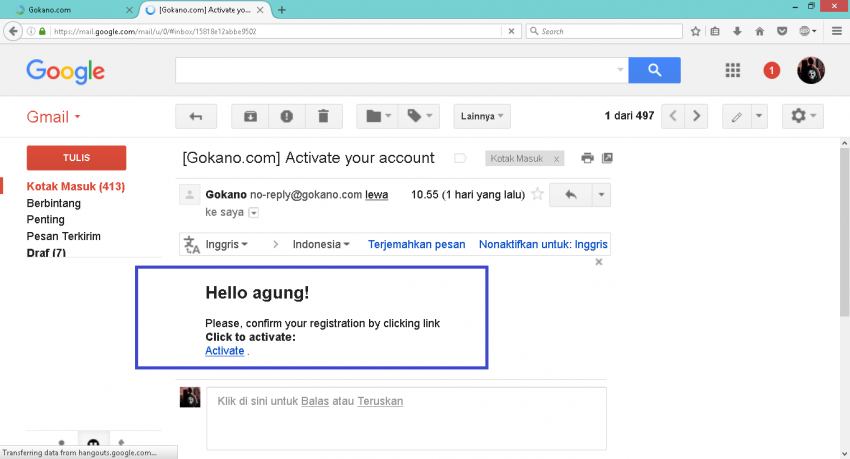The height and width of the screenshot is (459, 850).
Task: Select sender avatar placeholder icon
Action: coord(190,195)
